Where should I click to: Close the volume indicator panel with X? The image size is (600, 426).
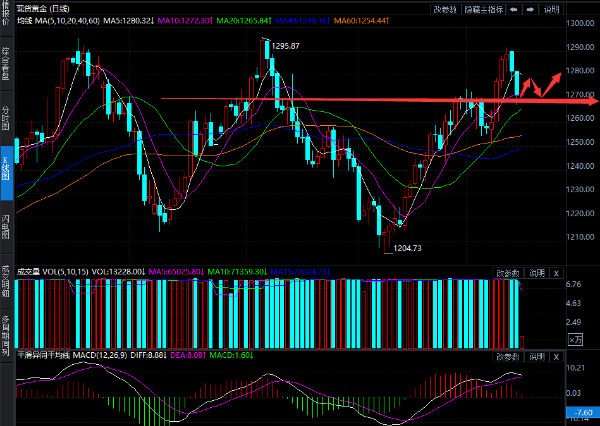tap(556, 272)
